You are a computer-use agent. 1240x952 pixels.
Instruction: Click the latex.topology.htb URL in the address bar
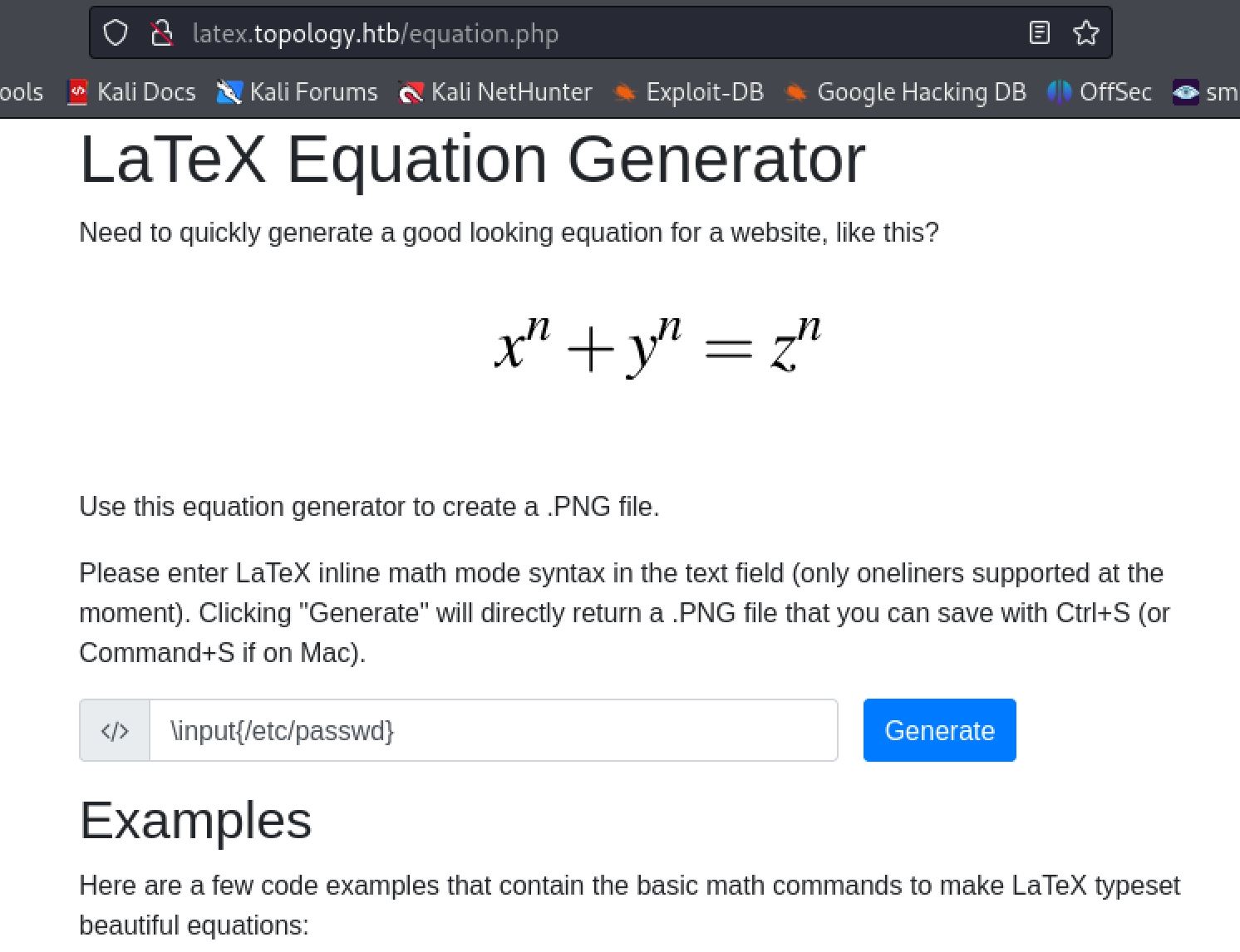tap(375, 34)
